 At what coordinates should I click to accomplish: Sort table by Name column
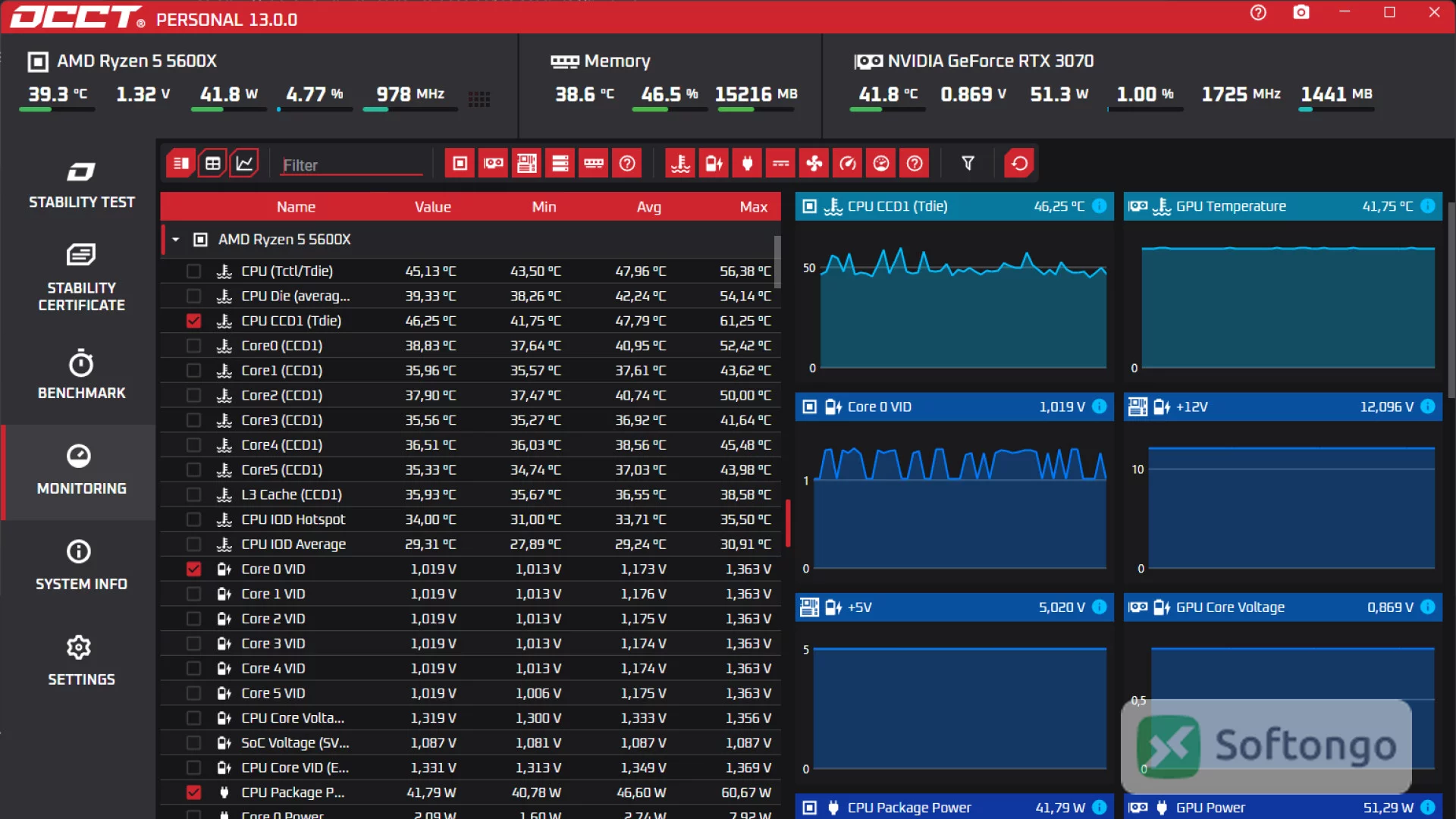[x=296, y=207]
